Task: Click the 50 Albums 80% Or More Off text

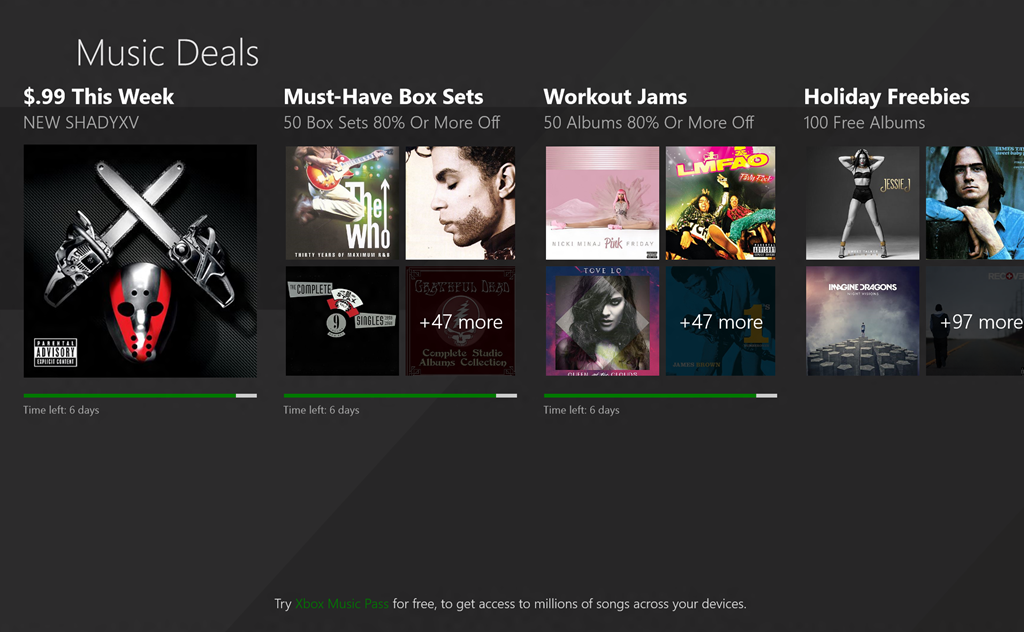Action: 648,123
